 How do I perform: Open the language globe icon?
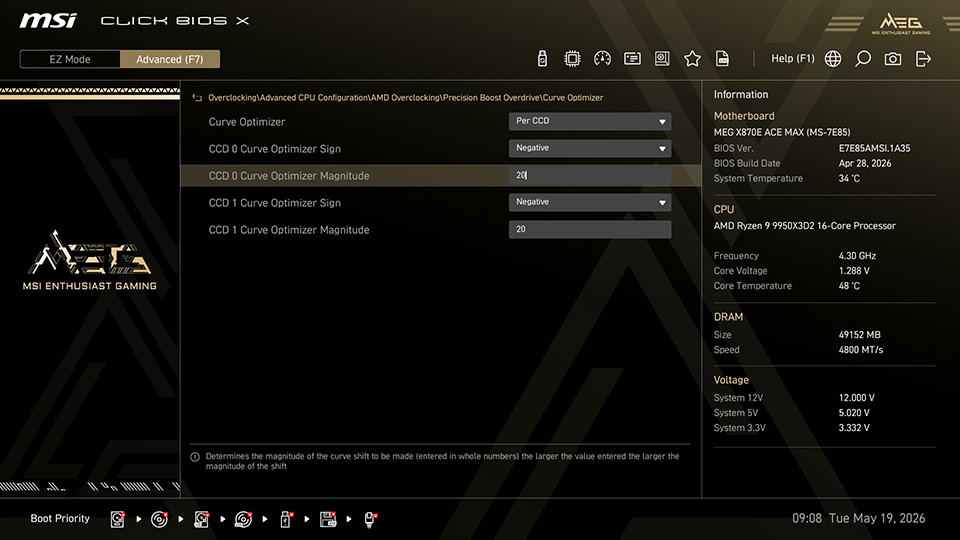pyautogui.click(x=833, y=59)
